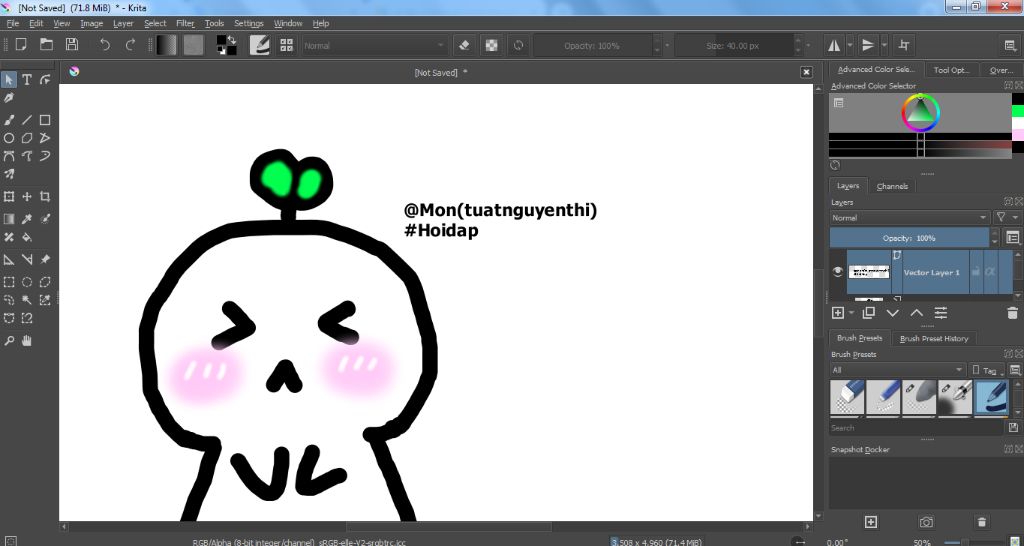Toggle lock on Vector Layer 1
This screenshot has height=546, width=1024.
[976, 272]
